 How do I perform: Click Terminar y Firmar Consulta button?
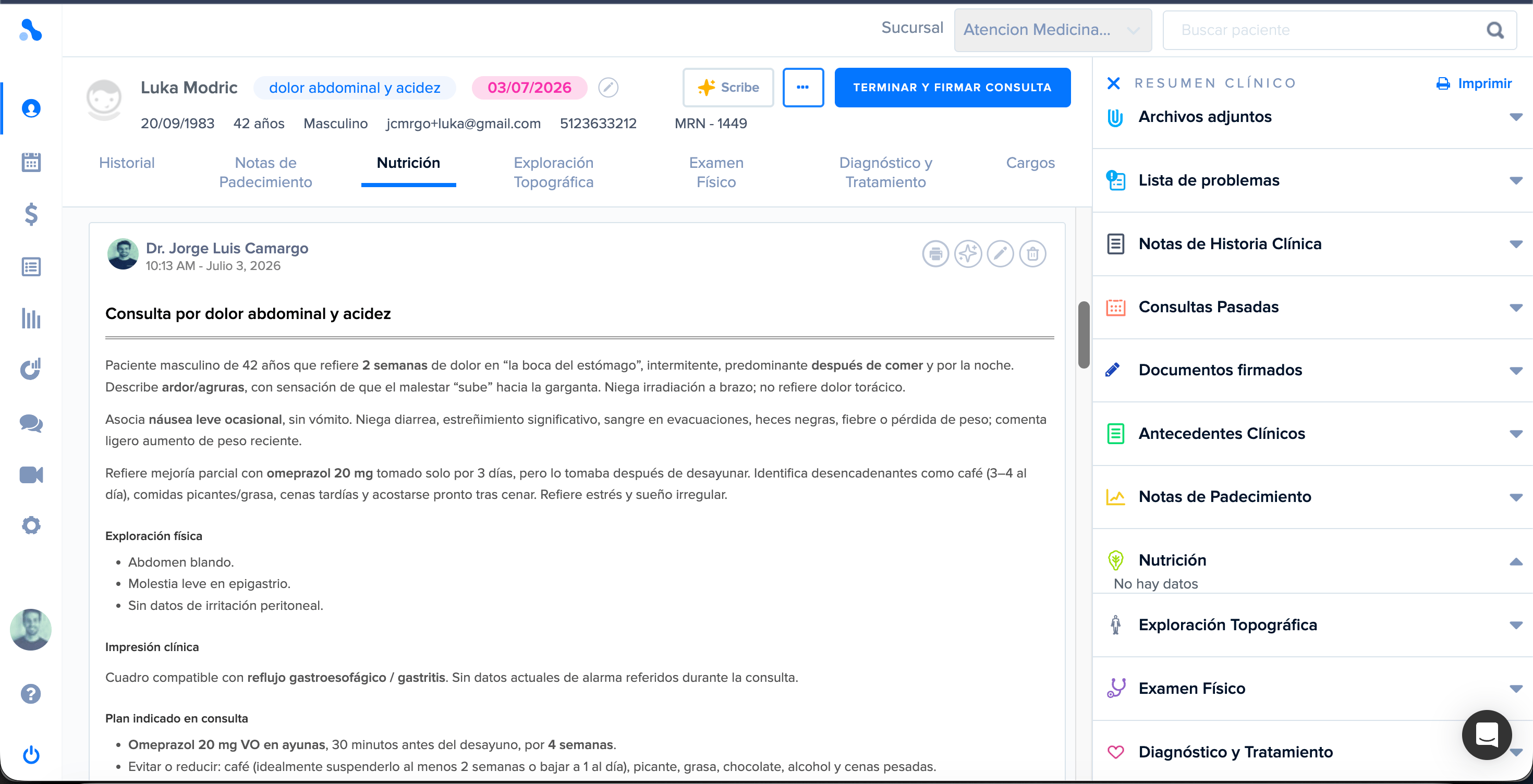pos(952,88)
